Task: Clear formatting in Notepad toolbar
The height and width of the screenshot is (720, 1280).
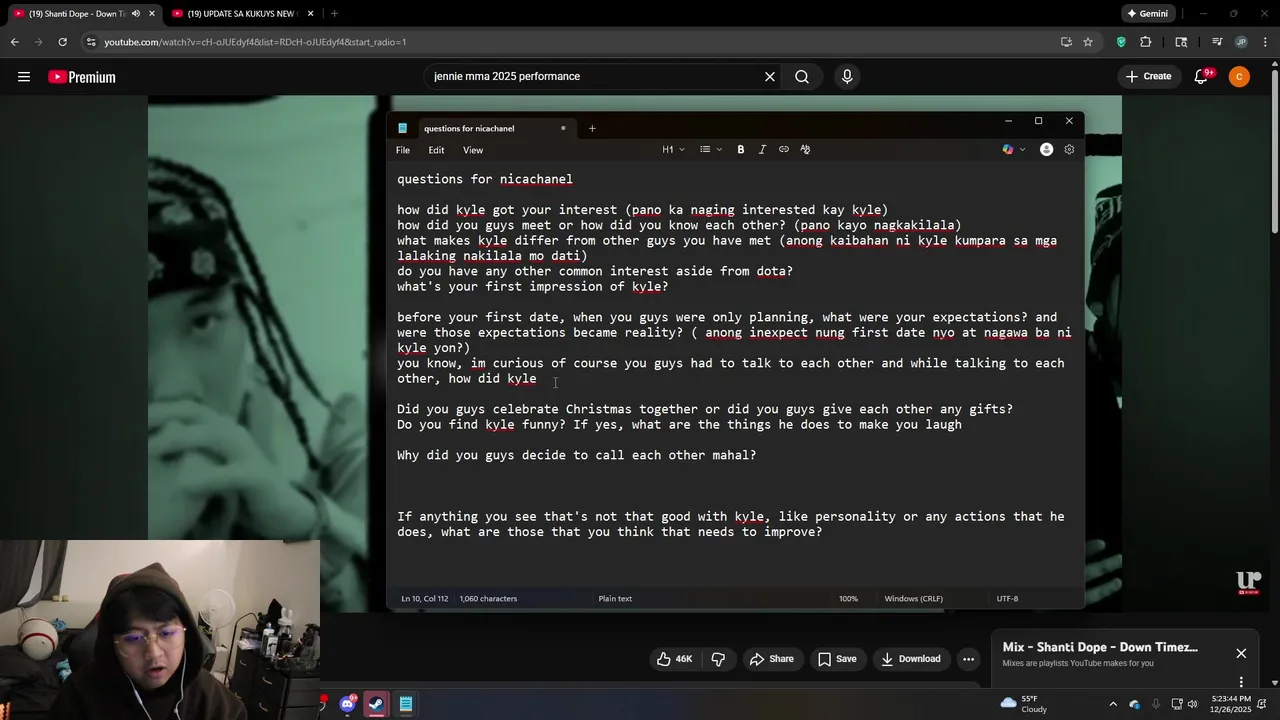Action: [805, 150]
